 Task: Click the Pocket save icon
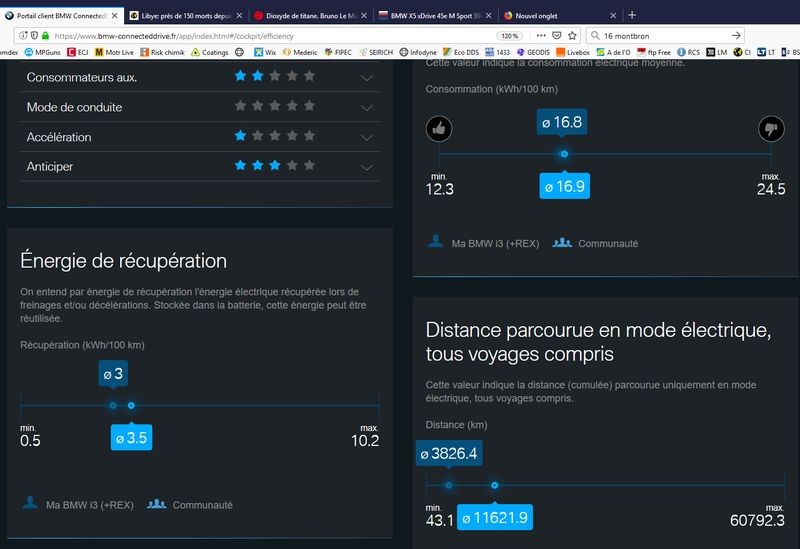[557, 36]
